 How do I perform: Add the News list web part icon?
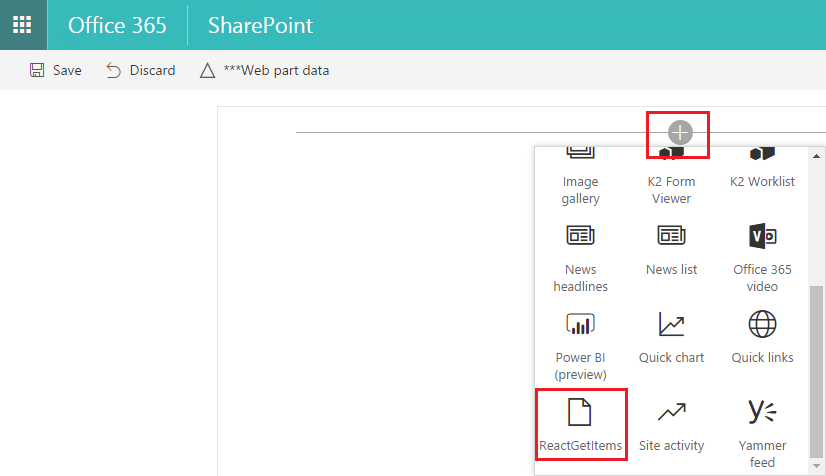pyautogui.click(x=671, y=235)
